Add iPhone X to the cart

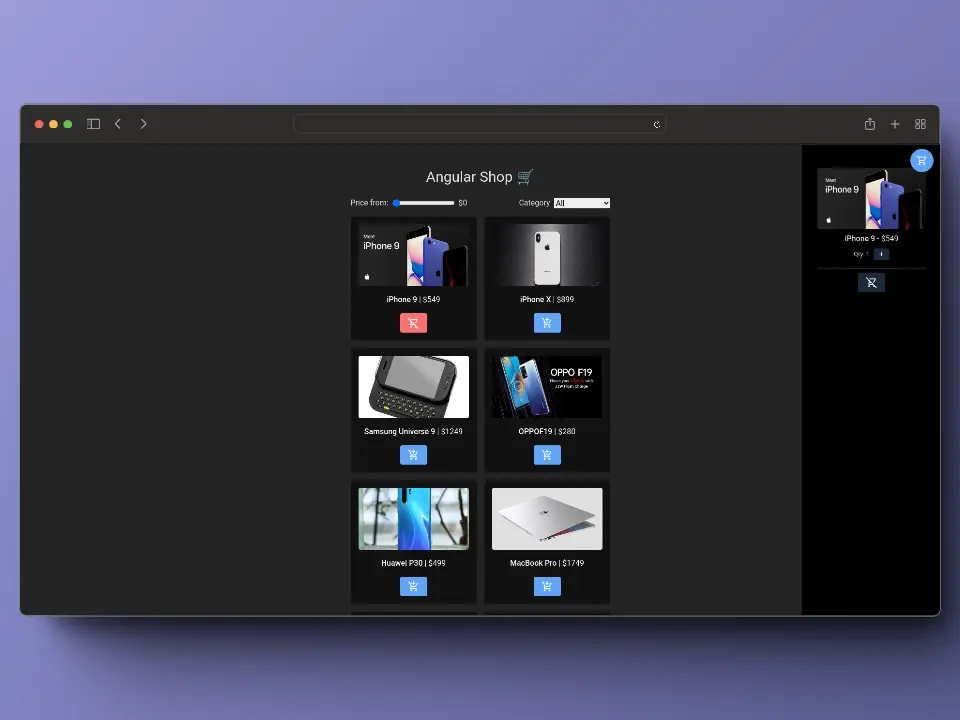click(546, 322)
